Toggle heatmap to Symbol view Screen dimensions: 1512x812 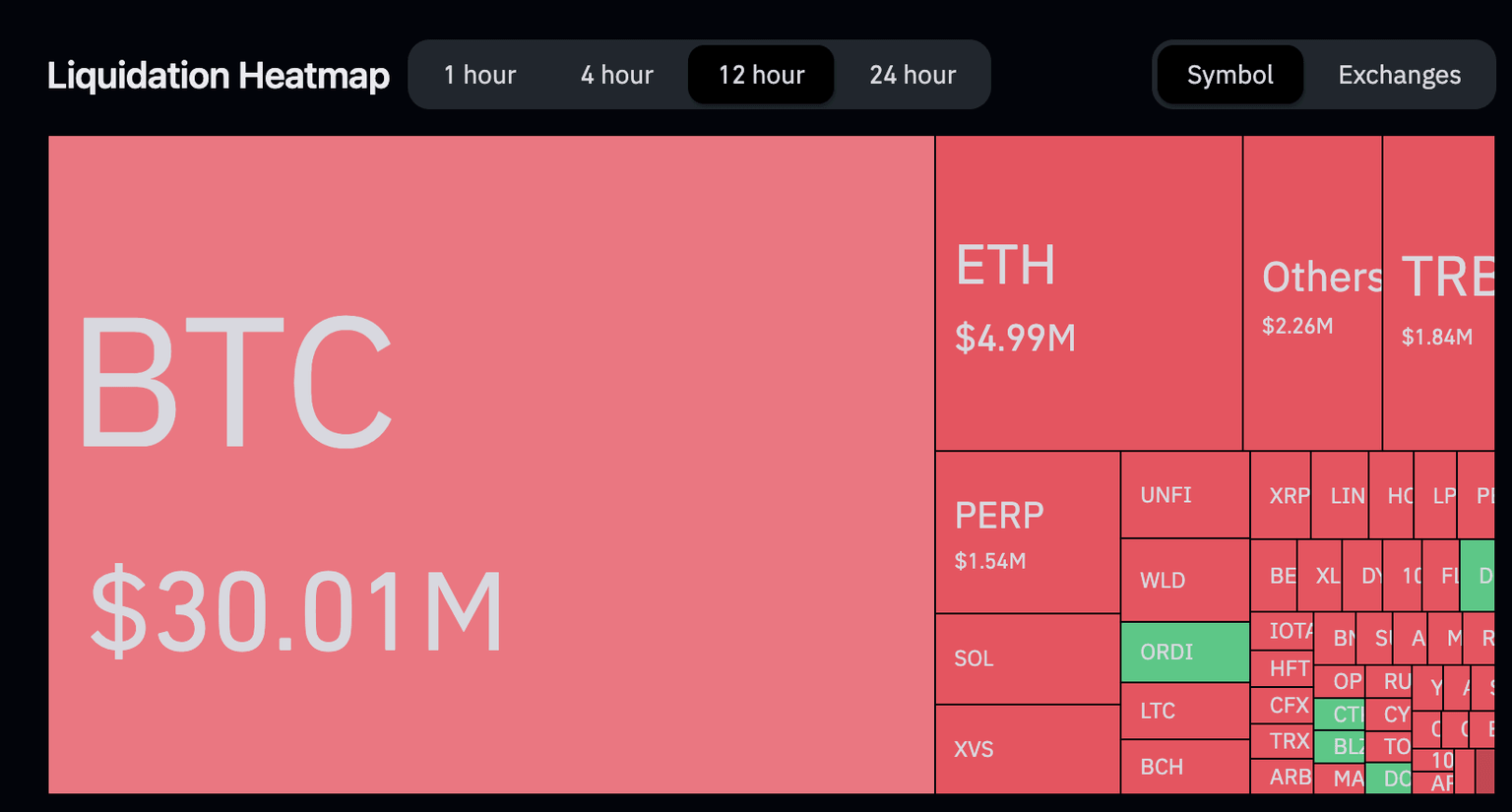(1229, 75)
